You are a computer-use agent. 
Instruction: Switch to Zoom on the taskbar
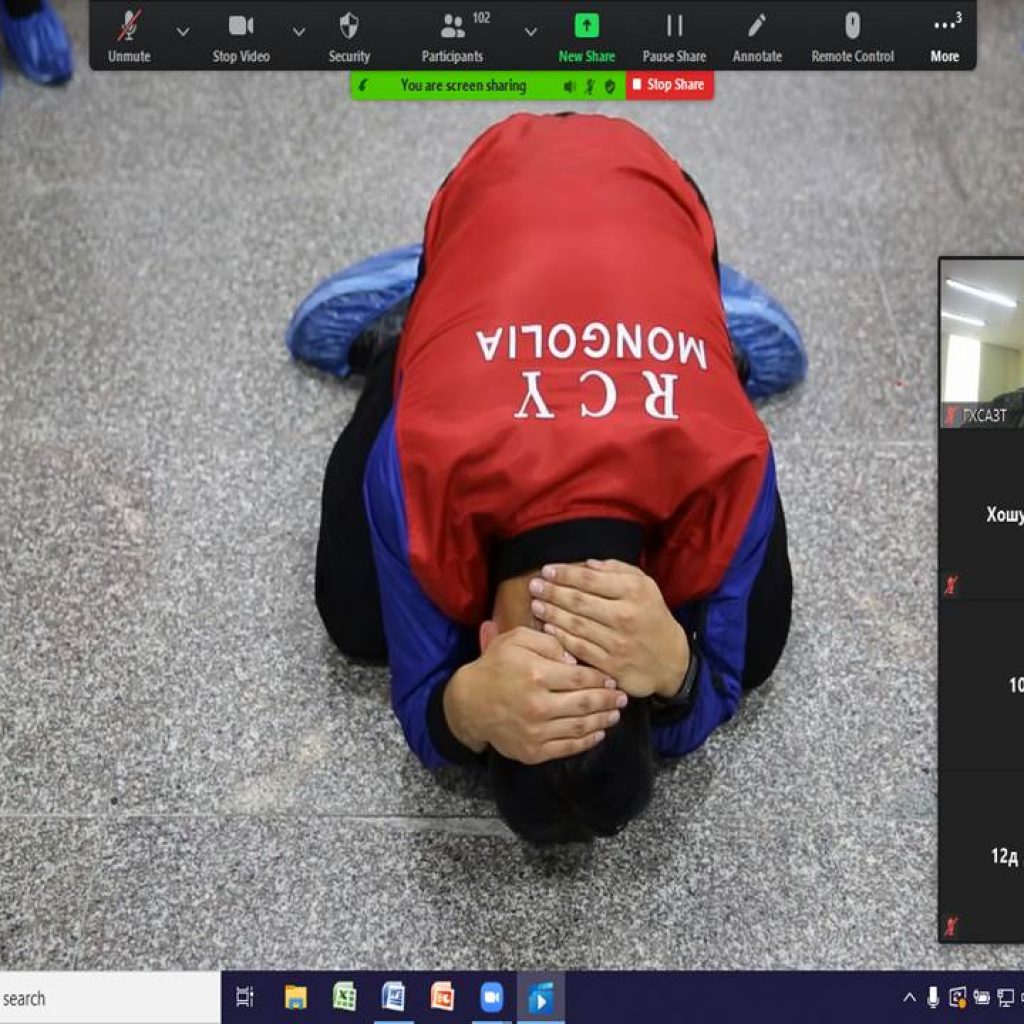492,997
